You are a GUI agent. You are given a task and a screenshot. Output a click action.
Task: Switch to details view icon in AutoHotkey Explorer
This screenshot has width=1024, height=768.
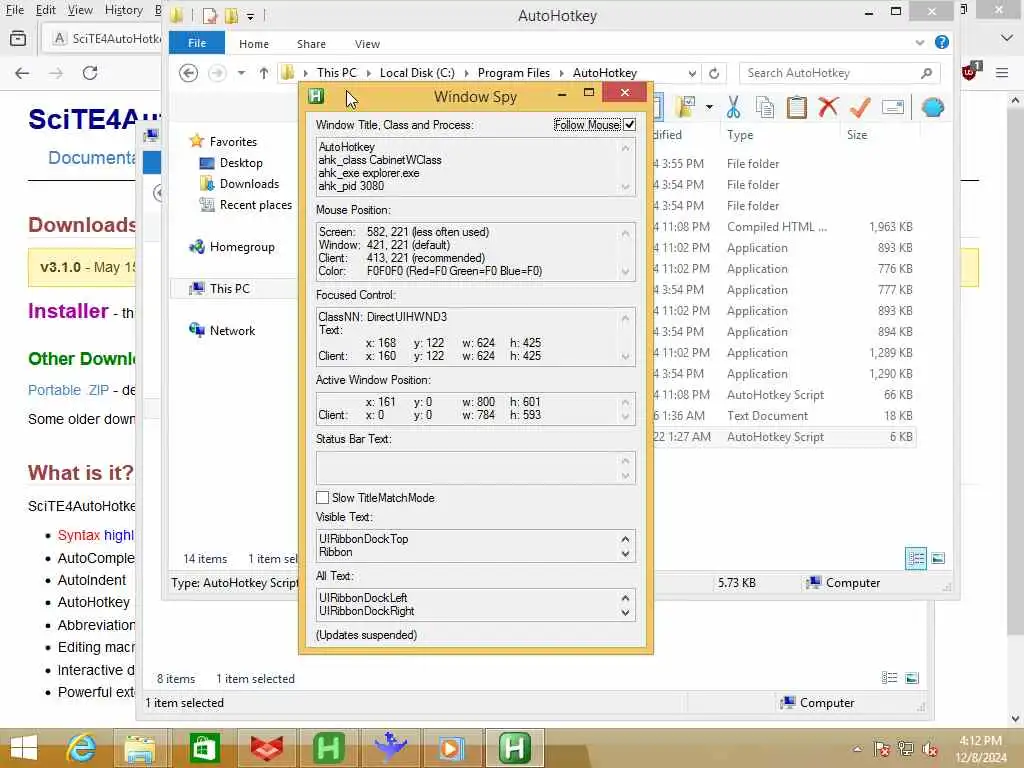916,558
